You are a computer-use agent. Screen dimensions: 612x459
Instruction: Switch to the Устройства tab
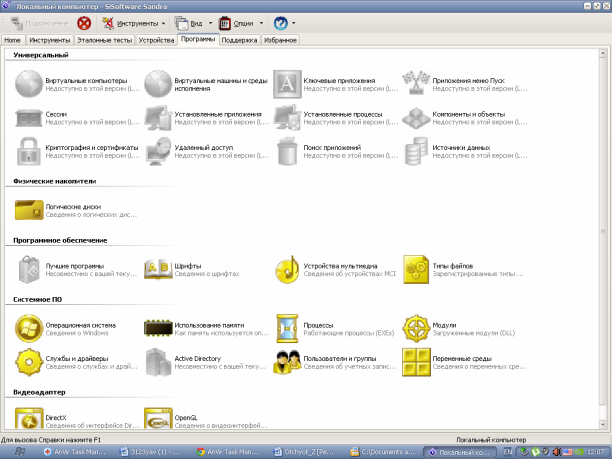pyautogui.click(x=157, y=40)
